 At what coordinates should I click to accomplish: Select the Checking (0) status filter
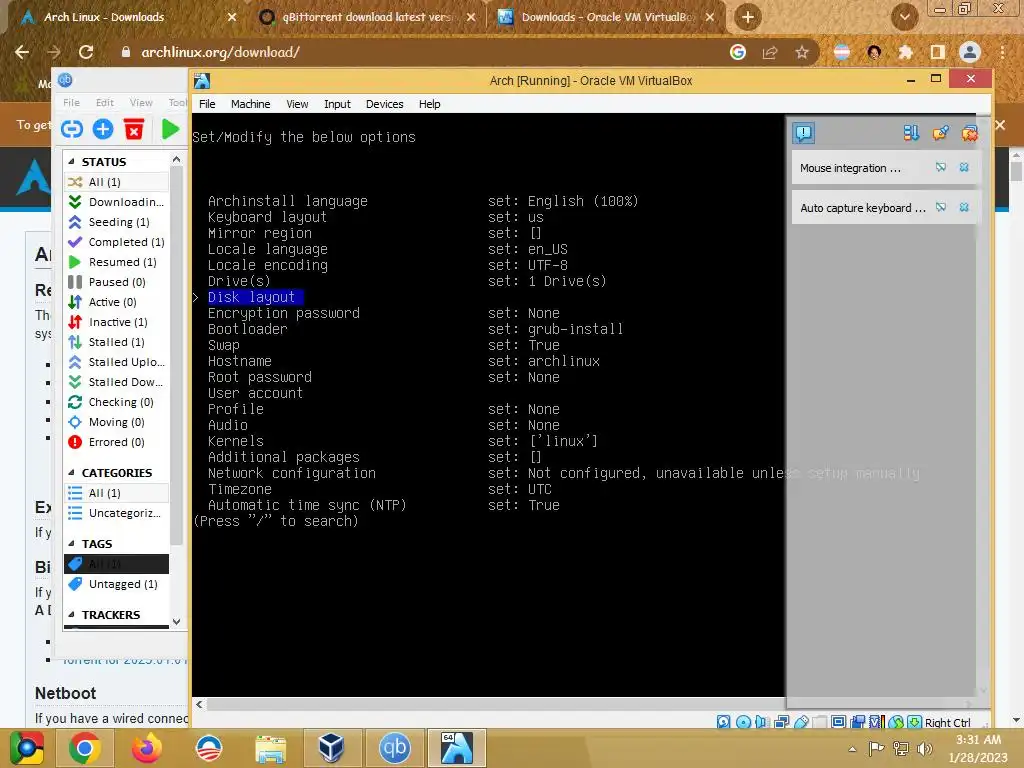(x=118, y=402)
